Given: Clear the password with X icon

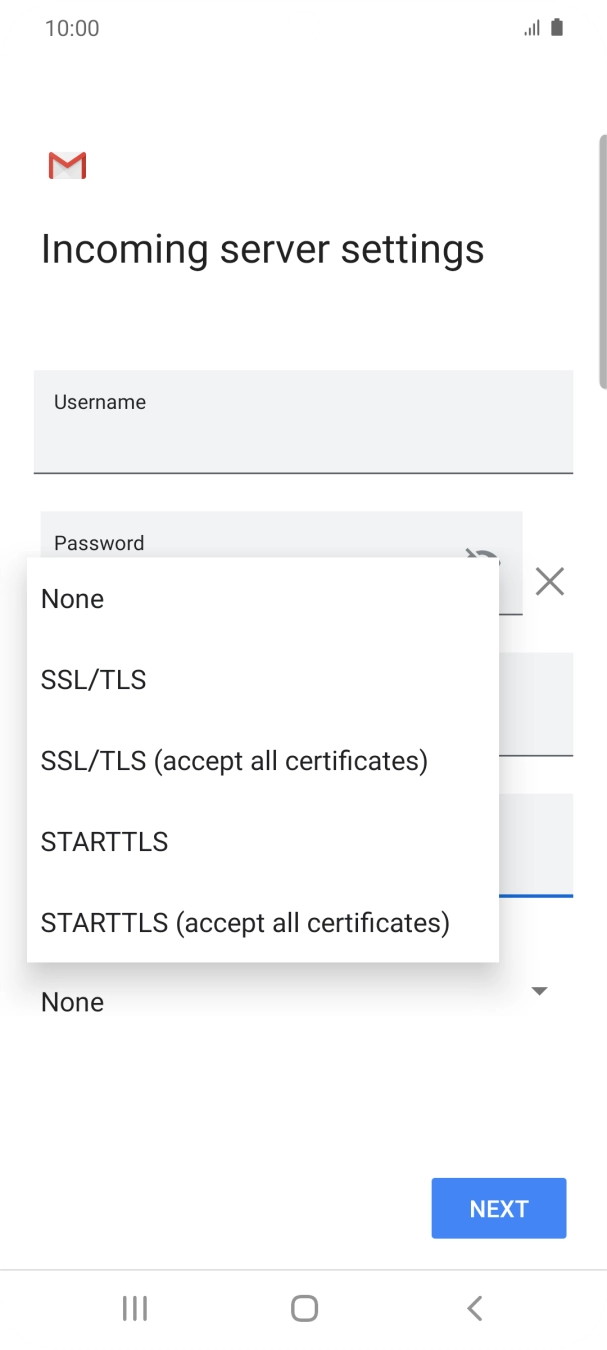Looking at the screenshot, I should [549, 581].
